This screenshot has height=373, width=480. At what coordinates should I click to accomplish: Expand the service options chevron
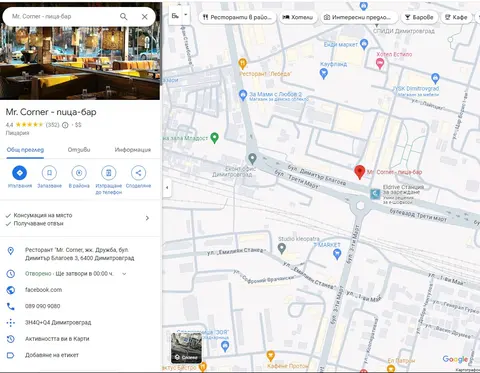[x=147, y=218]
